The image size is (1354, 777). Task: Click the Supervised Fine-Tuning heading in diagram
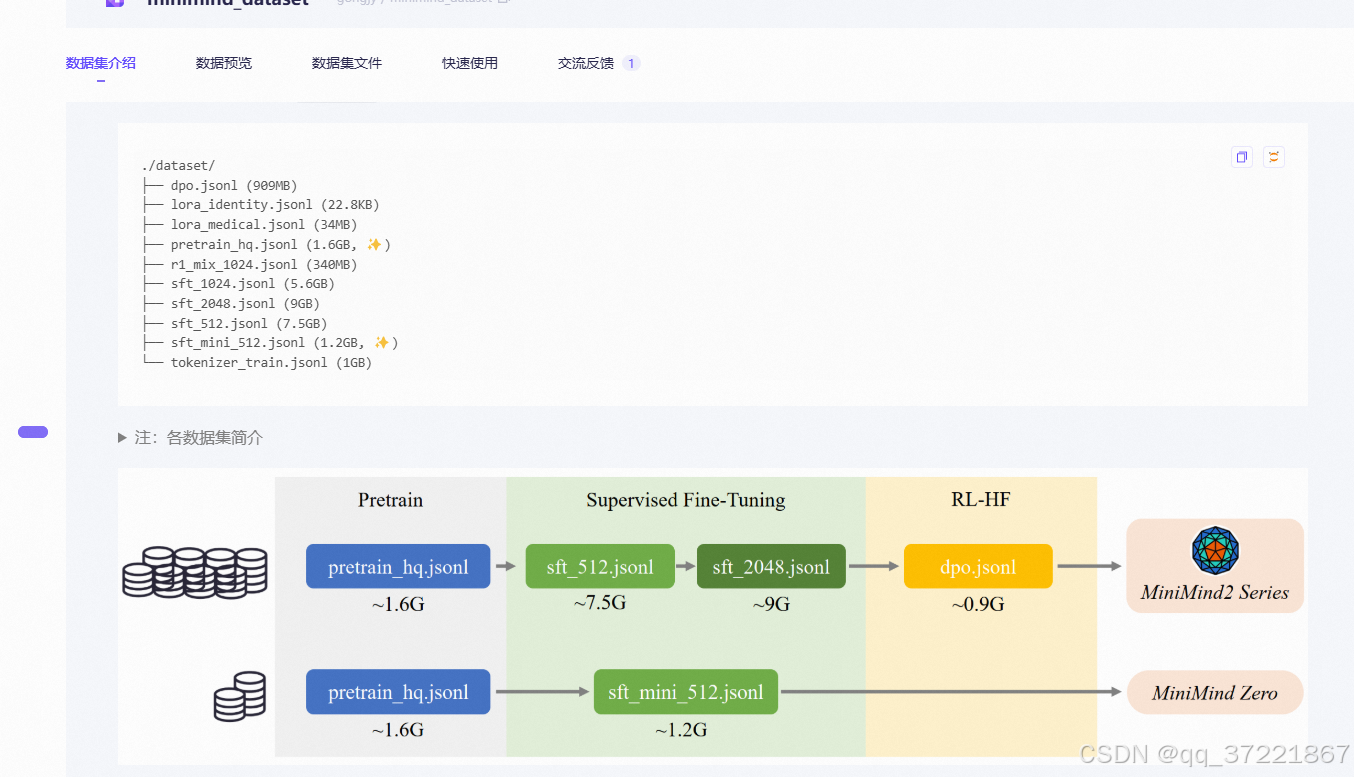click(x=686, y=500)
